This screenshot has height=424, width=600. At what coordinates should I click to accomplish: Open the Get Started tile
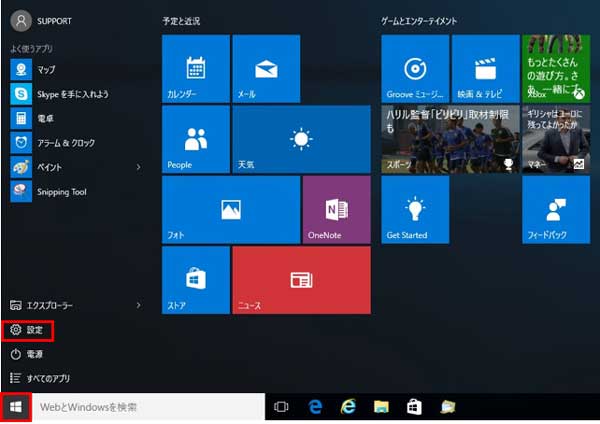pos(415,210)
